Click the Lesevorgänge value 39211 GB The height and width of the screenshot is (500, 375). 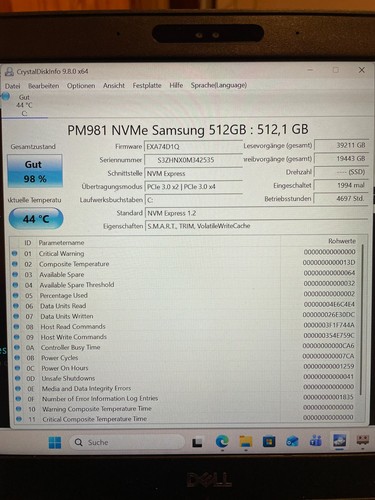click(342, 145)
